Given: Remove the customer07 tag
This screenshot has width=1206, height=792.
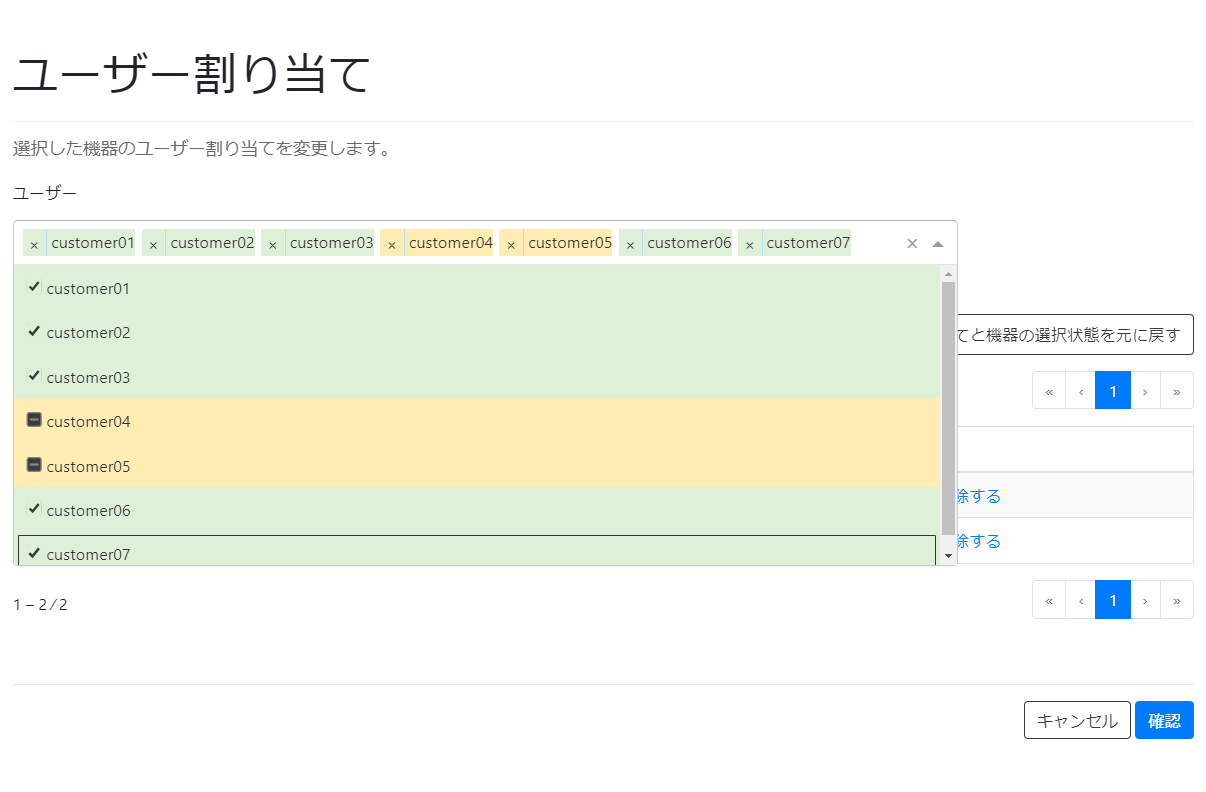Looking at the screenshot, I should tap(749, 242).
